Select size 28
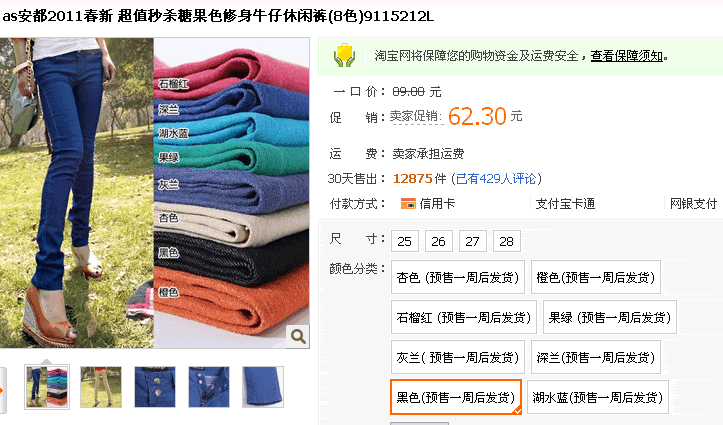Viewport: 723px width, 425px height. pyautogui.click(x=506, y=241)
